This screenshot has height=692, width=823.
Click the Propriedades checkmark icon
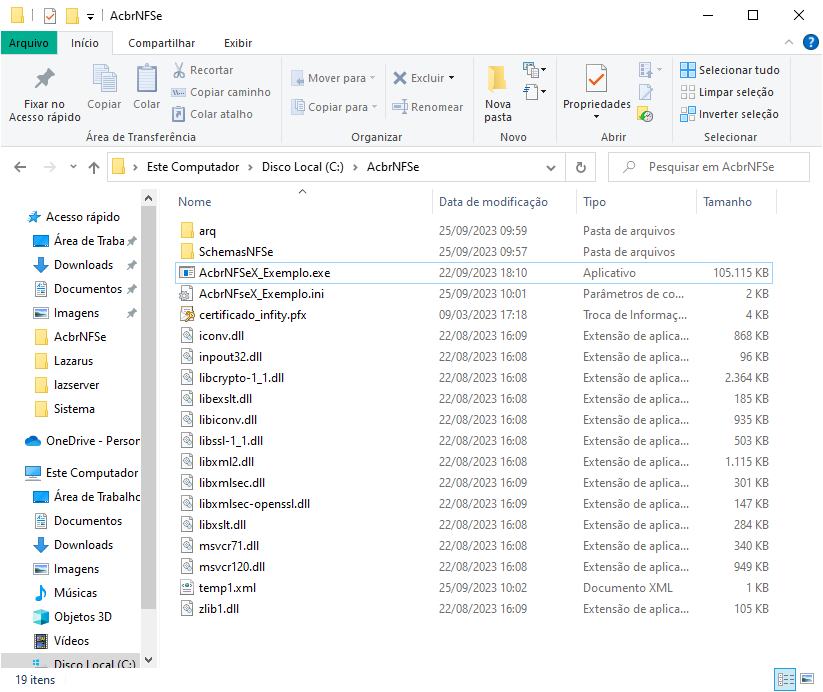[597, 79]
